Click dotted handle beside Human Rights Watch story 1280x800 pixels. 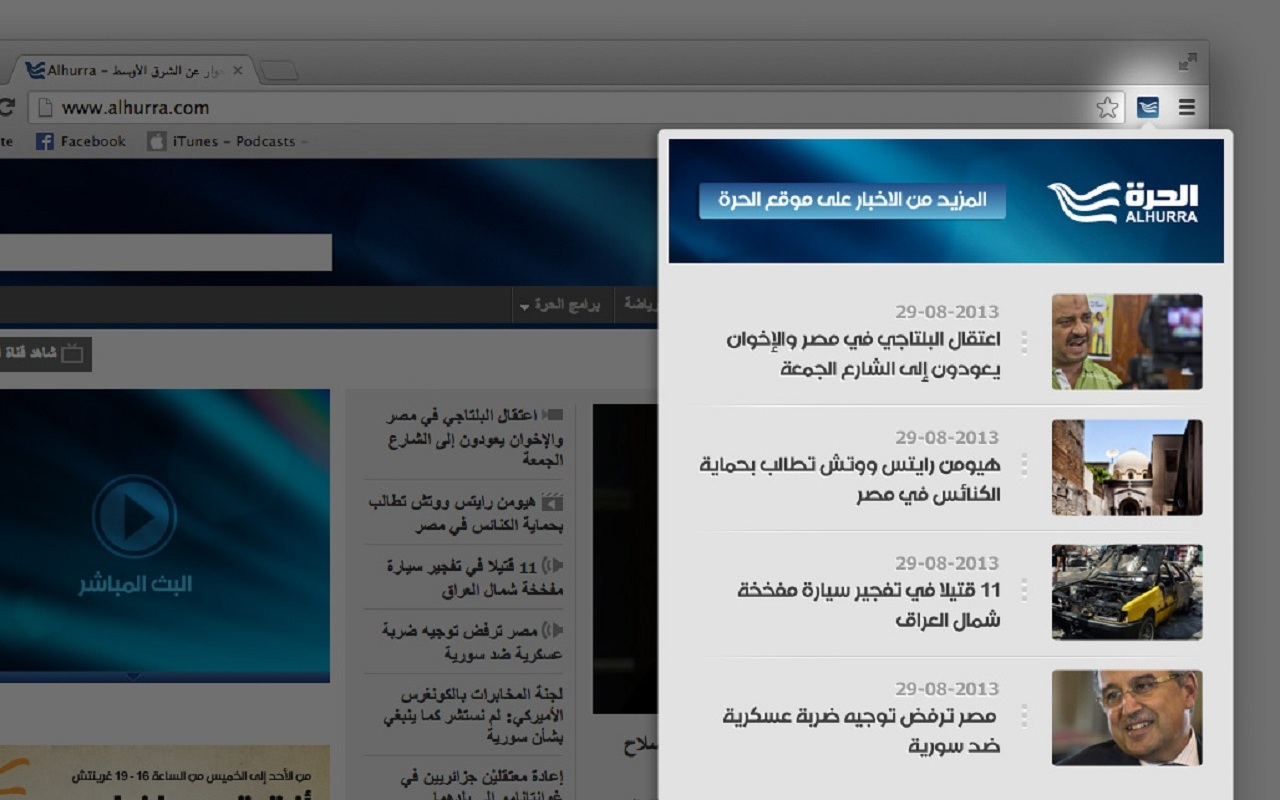coord(1024,465)
